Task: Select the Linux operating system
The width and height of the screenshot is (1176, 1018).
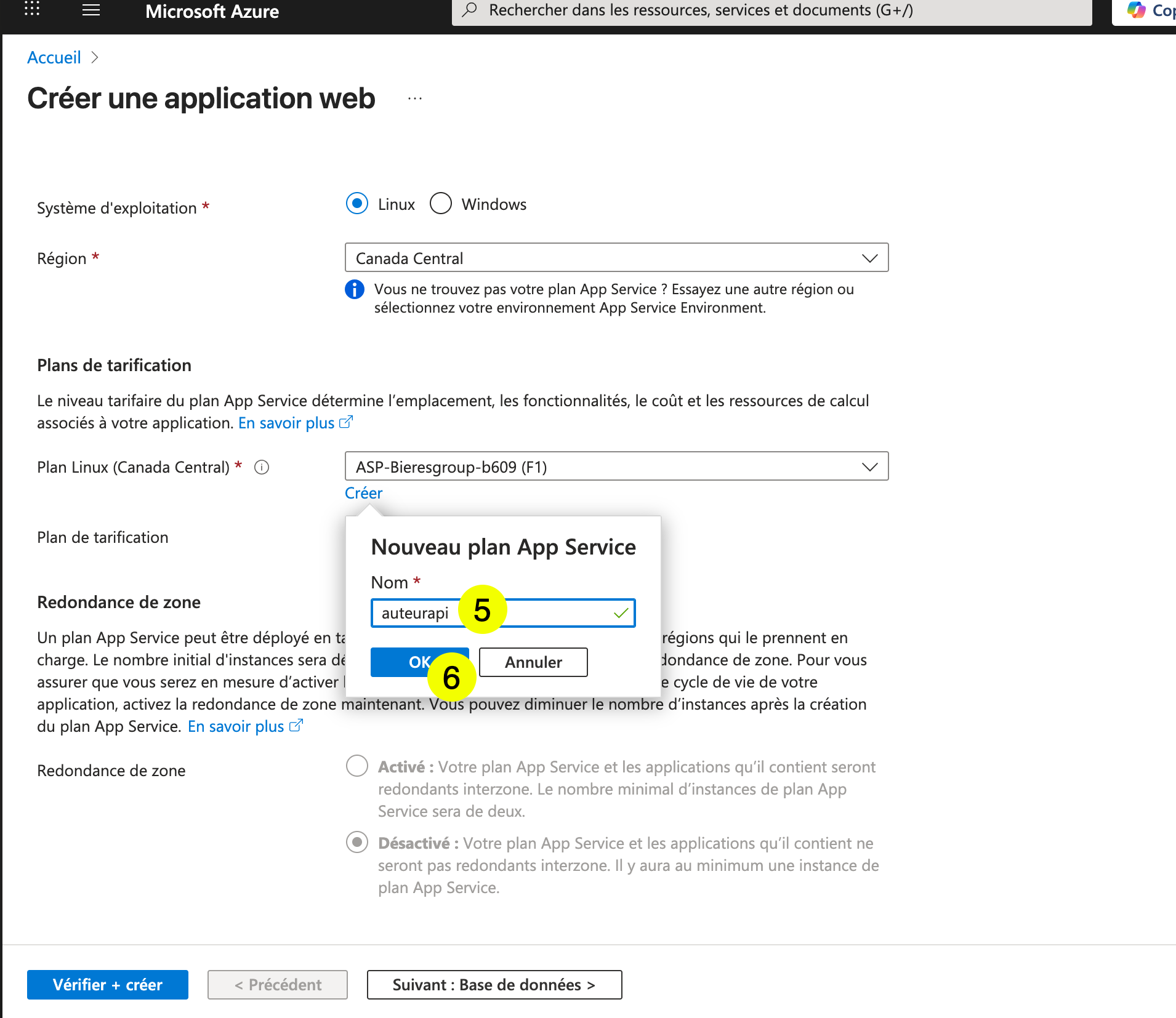Action: [357, 204]
